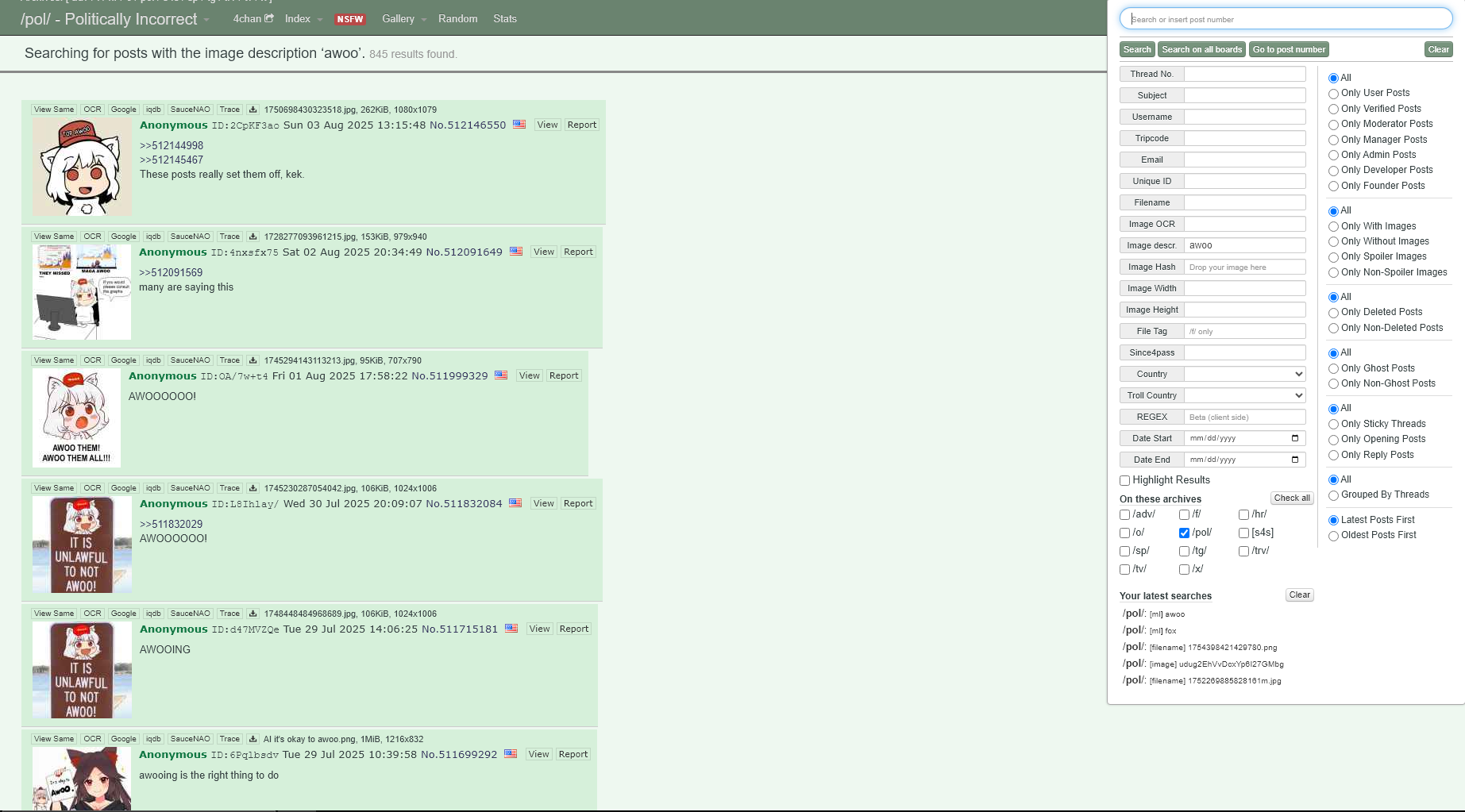Click the Thread No. input field
Screen dimensions: 1465x812
(x=1245, y=74)
